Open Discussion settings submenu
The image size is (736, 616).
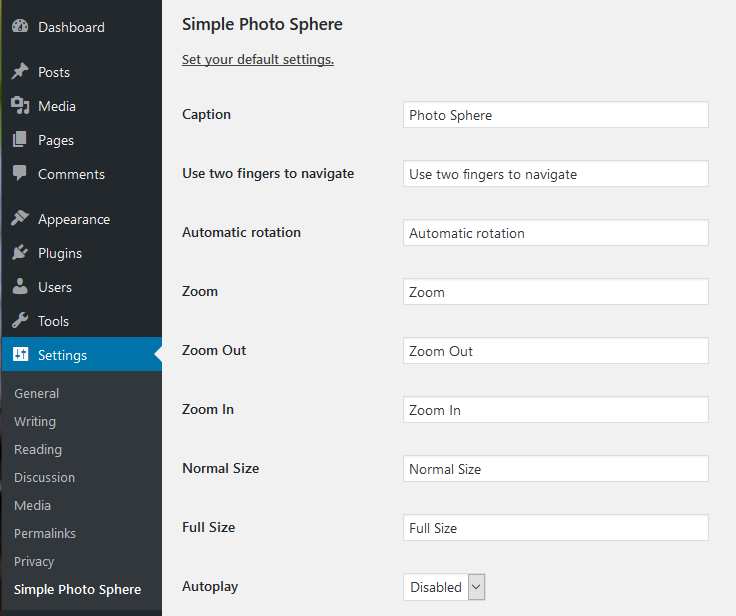44,477
